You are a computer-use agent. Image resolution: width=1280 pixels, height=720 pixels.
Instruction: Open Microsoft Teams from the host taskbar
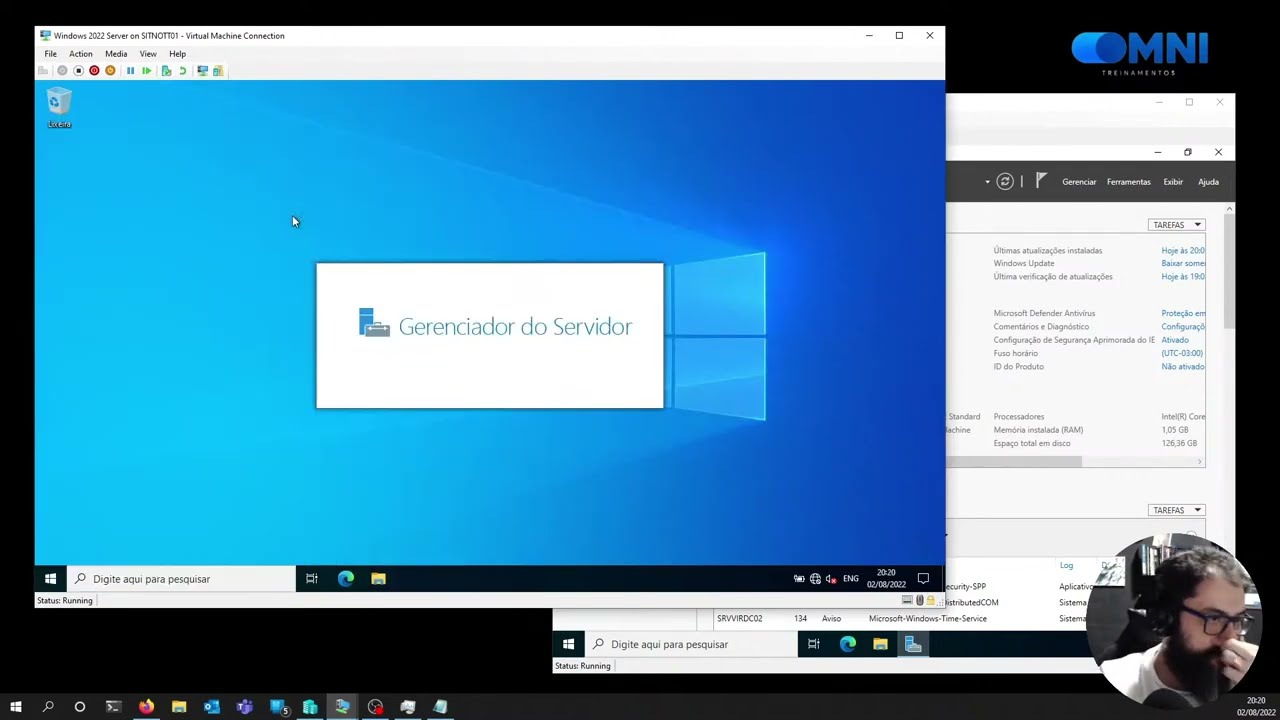[244, 707]
